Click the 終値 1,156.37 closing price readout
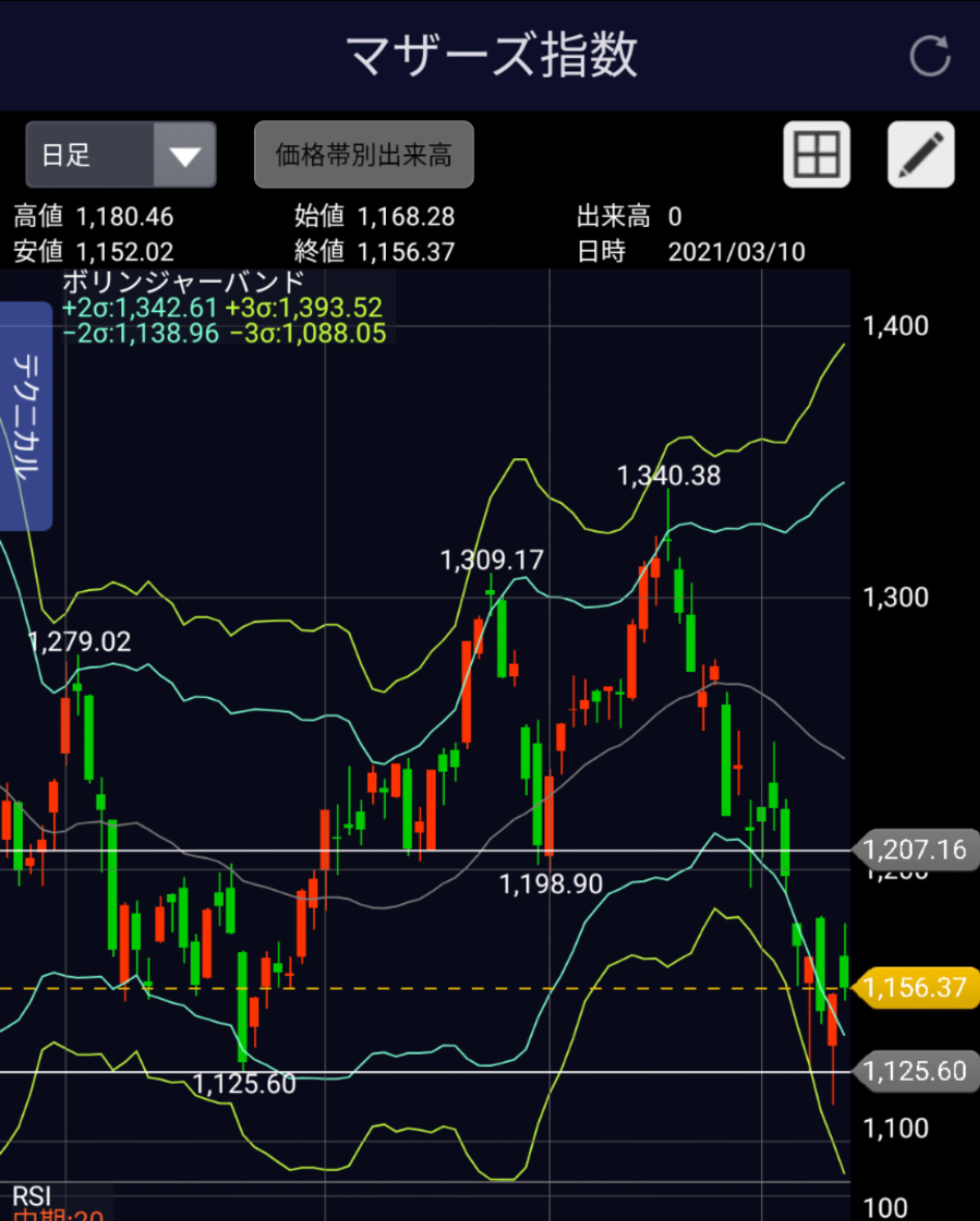 click(374, 252)
